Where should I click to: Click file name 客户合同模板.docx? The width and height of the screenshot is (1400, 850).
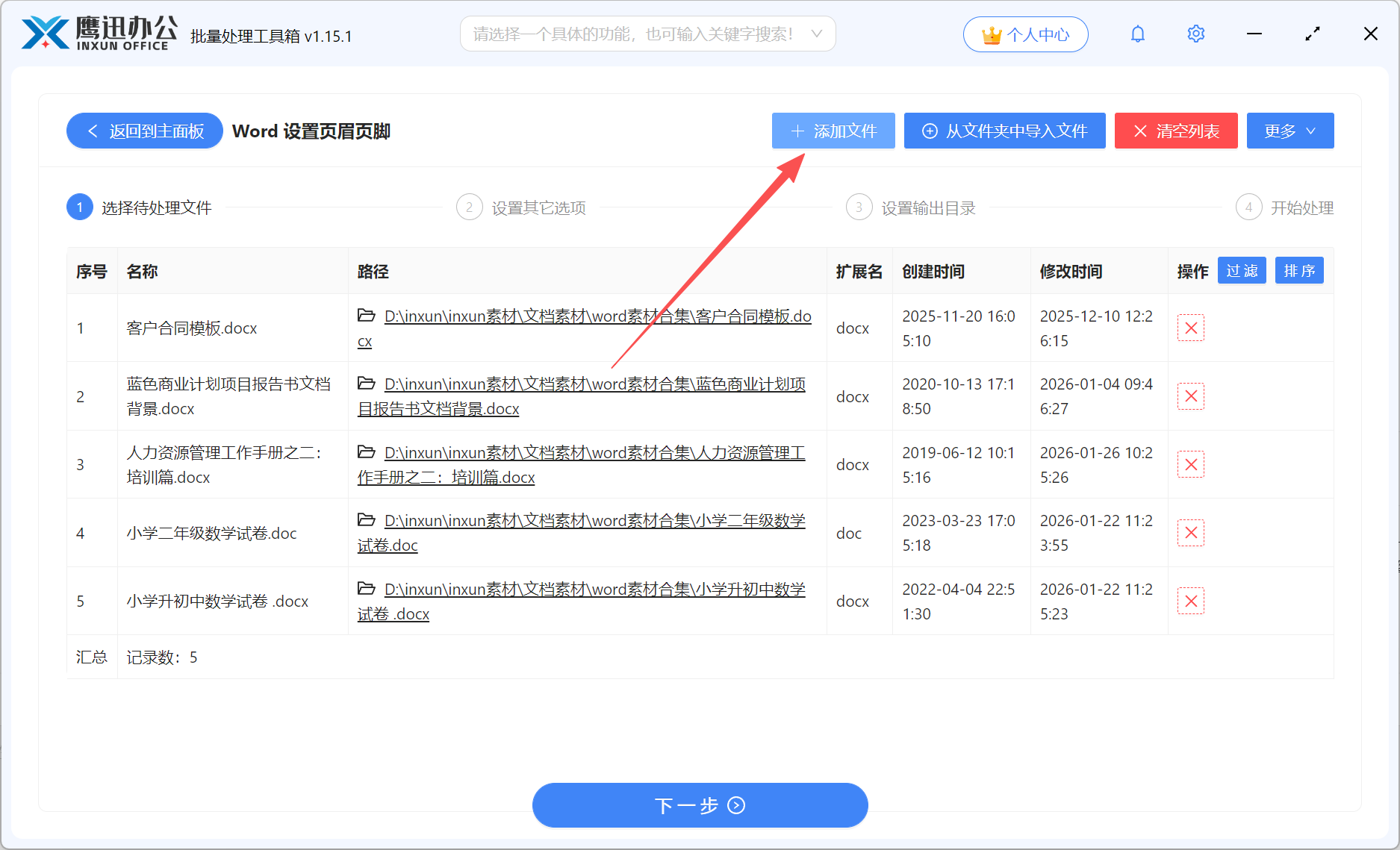[192, 328]
